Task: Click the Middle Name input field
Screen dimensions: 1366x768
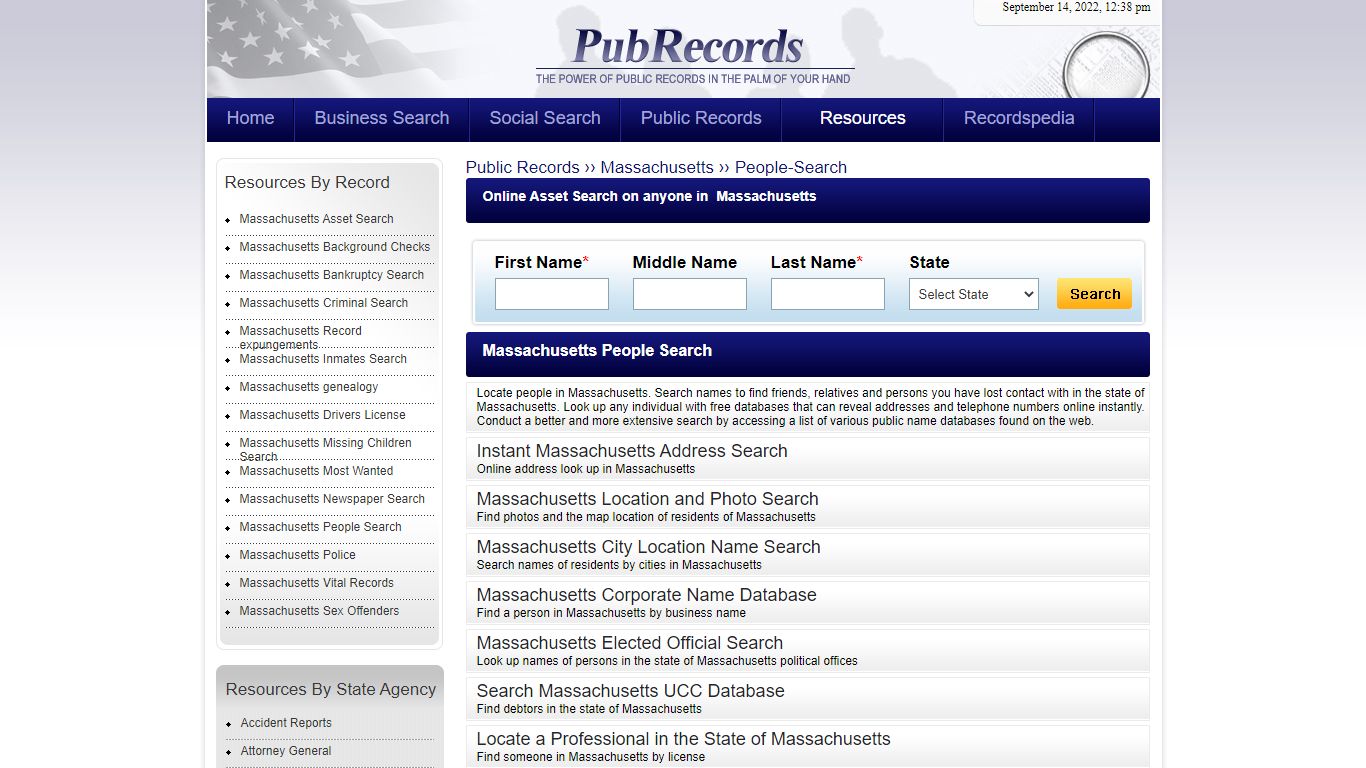Action: coord(690,294)
